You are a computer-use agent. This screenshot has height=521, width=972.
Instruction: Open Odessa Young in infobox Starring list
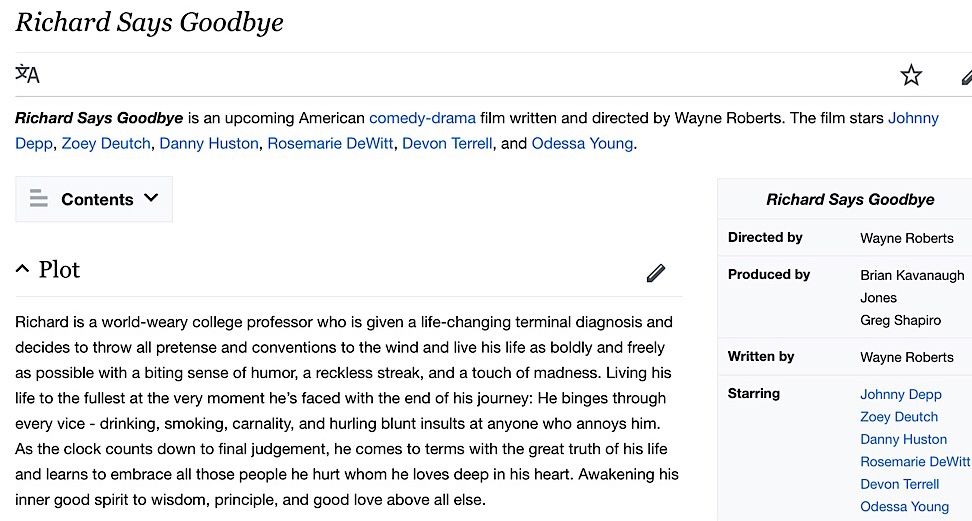[x=904, y=506]
